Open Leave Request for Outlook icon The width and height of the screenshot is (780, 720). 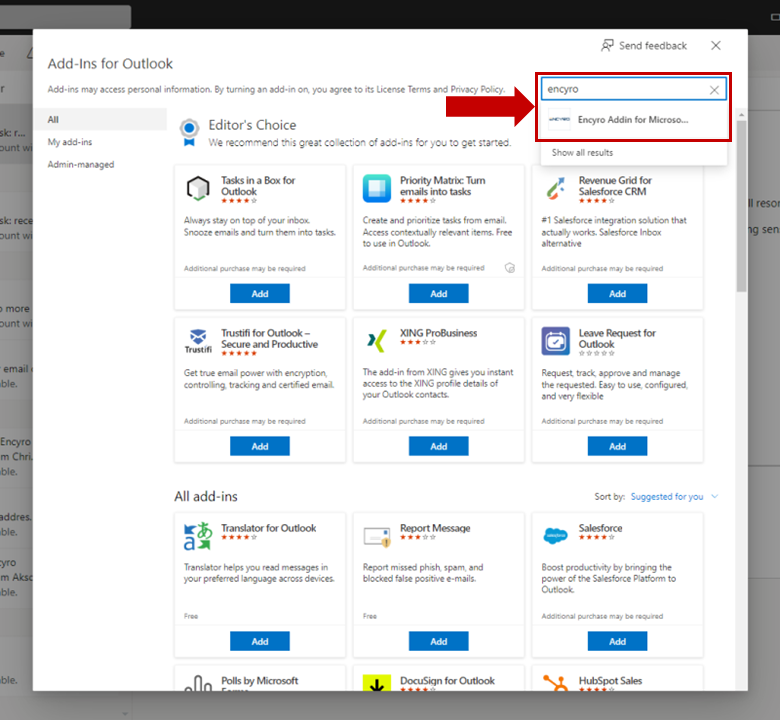pyautogui.click(x=556, y=341)
